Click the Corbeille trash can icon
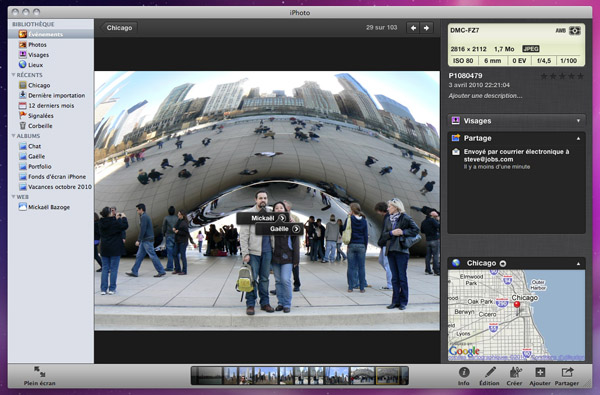 pyautogui.click(x=23, y=126)
